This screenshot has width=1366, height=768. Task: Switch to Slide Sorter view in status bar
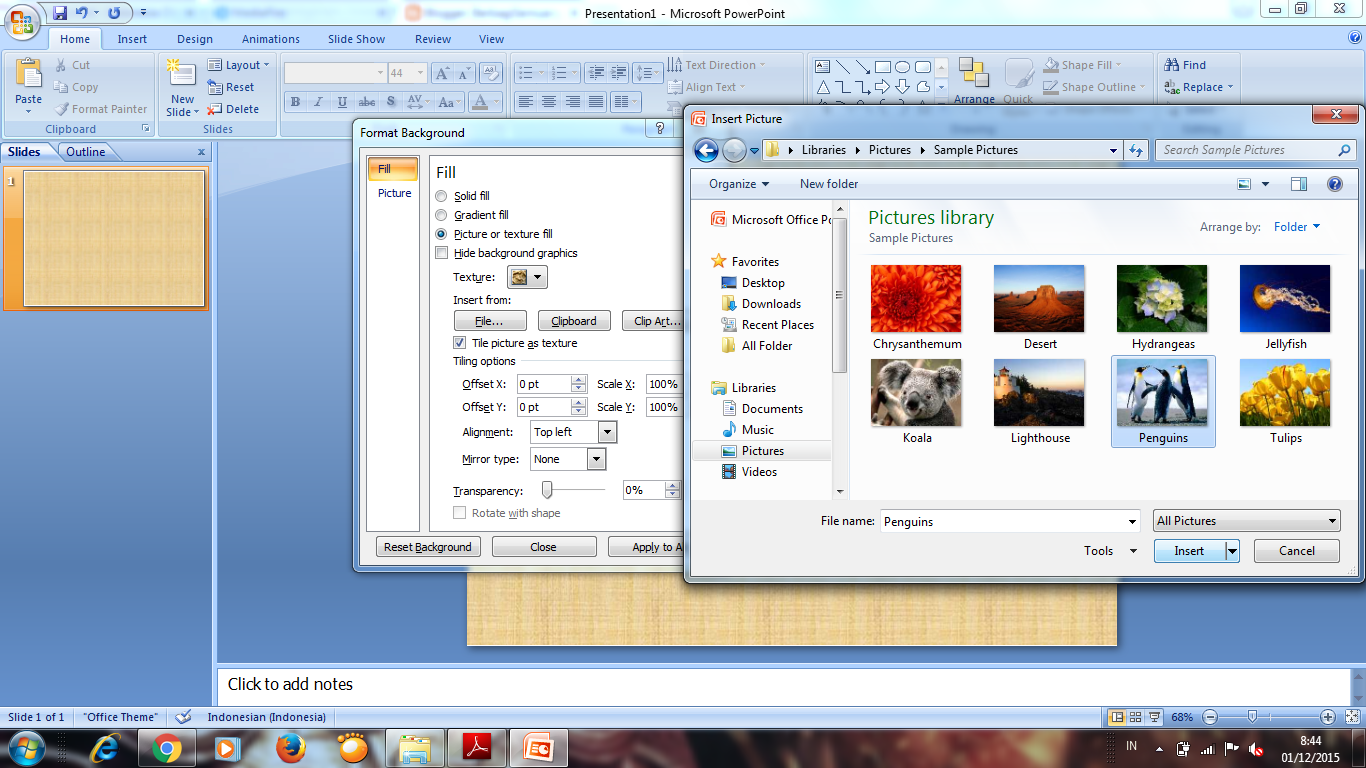1136,717
